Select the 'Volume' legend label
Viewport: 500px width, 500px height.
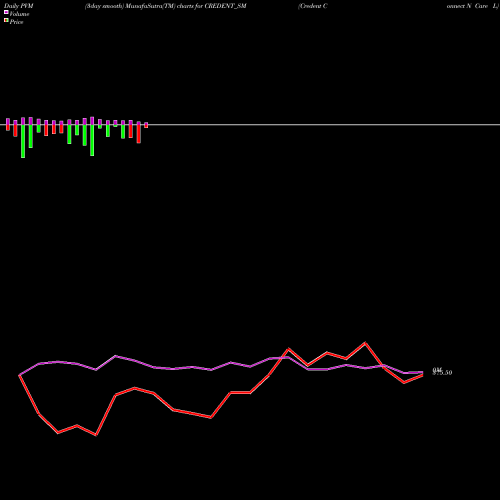pos(19,14)
